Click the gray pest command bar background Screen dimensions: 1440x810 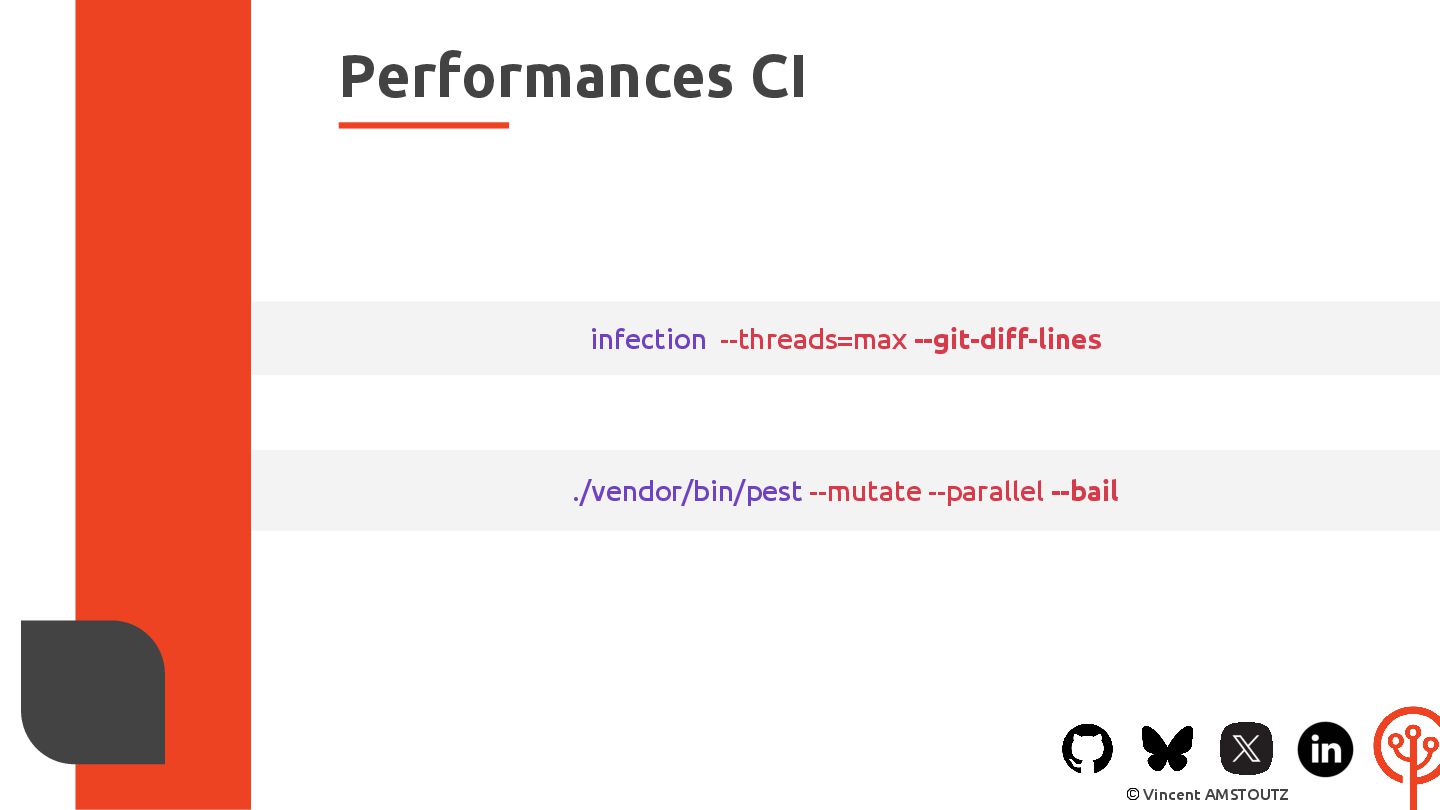coord(400,491)
